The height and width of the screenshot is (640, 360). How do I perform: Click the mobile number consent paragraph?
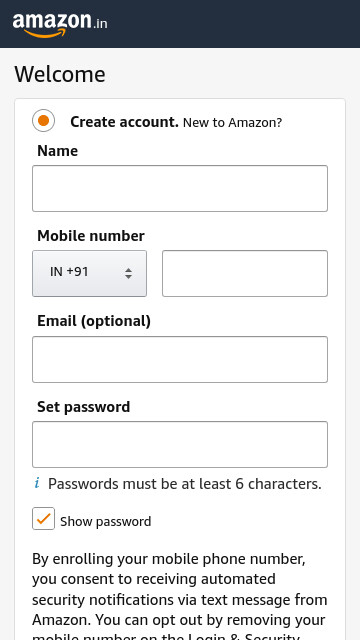click(180, 596)
